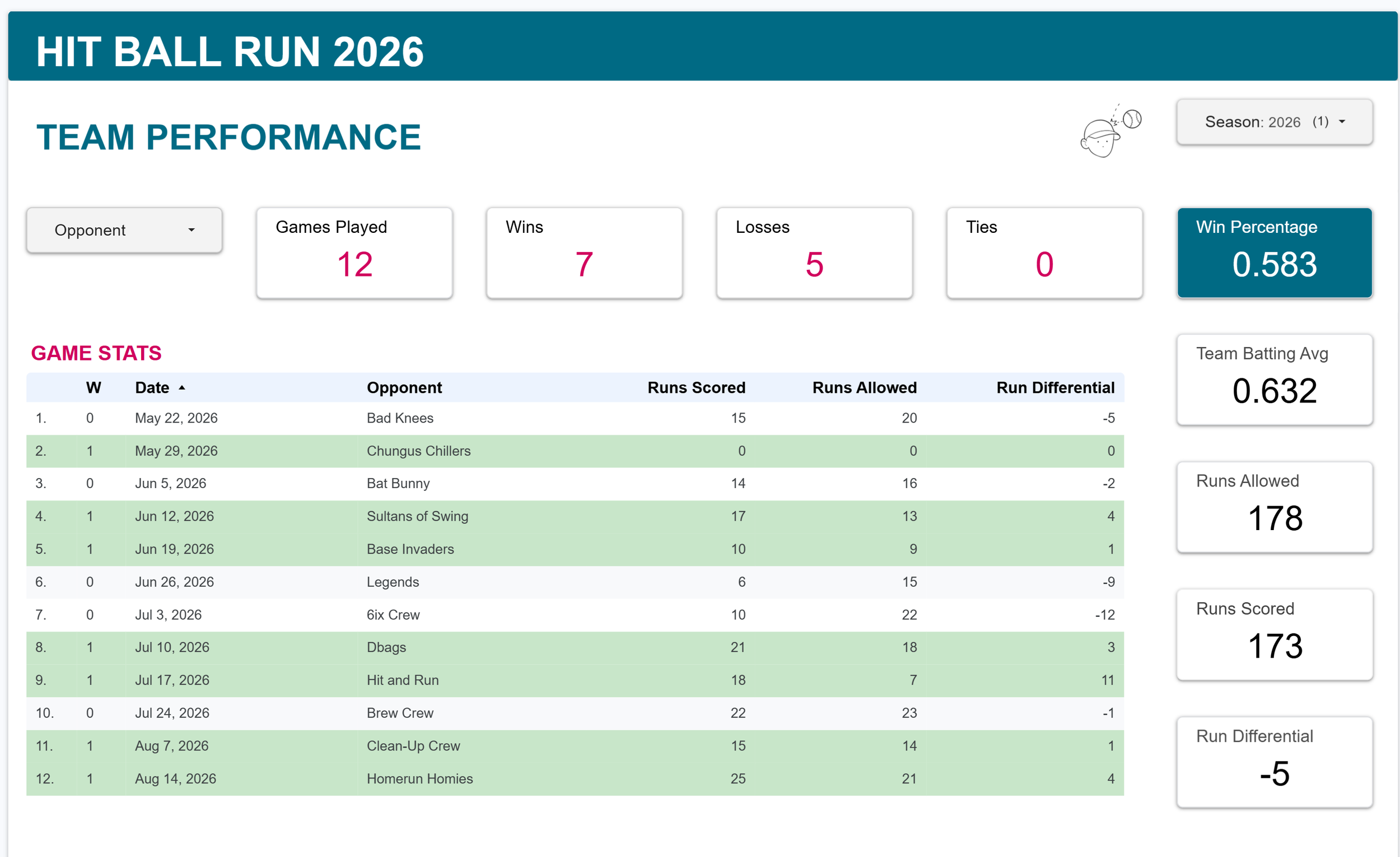
Task: Select the Legends opponent cell
Action: 393,582
